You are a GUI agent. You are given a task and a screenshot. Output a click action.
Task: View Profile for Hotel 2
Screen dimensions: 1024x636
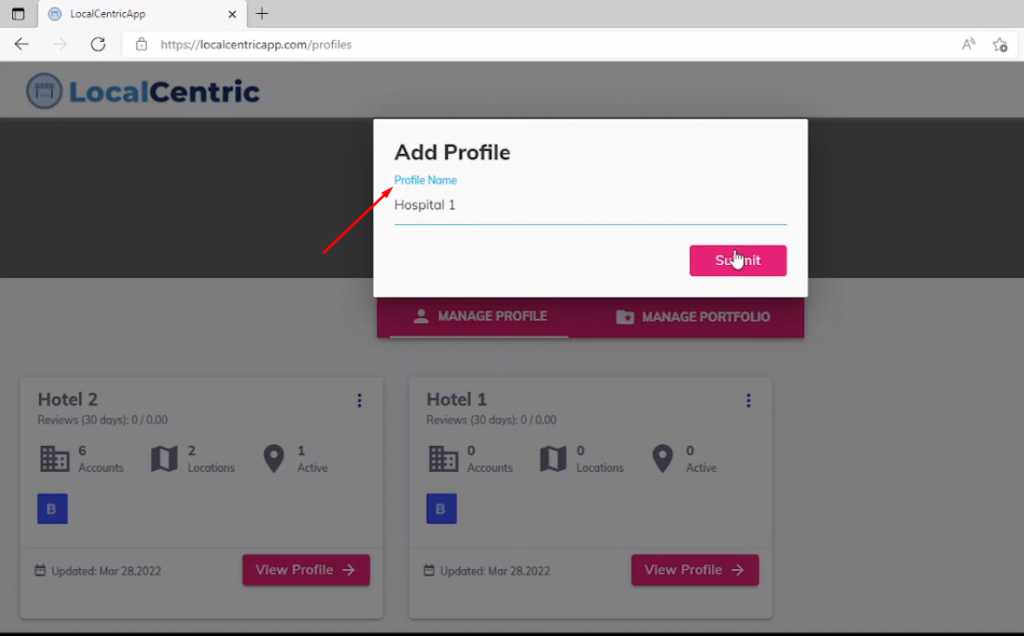coord(306,570)
